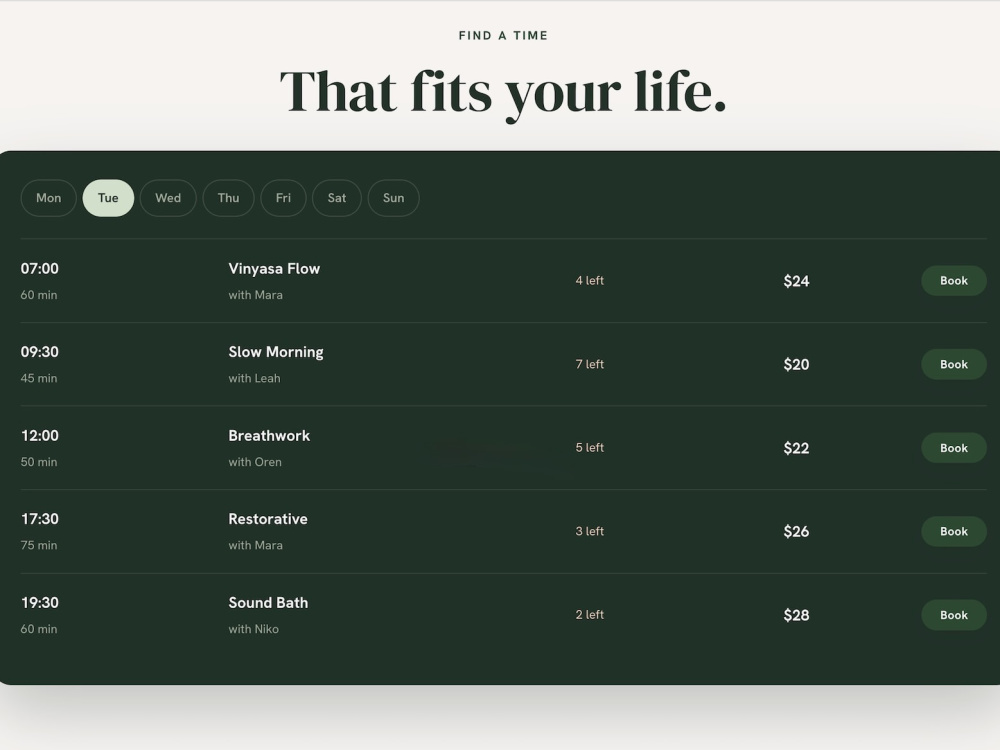The image size is (1000, 750).
Task: Switch to the Wed day tab
Action: (168, 198)
